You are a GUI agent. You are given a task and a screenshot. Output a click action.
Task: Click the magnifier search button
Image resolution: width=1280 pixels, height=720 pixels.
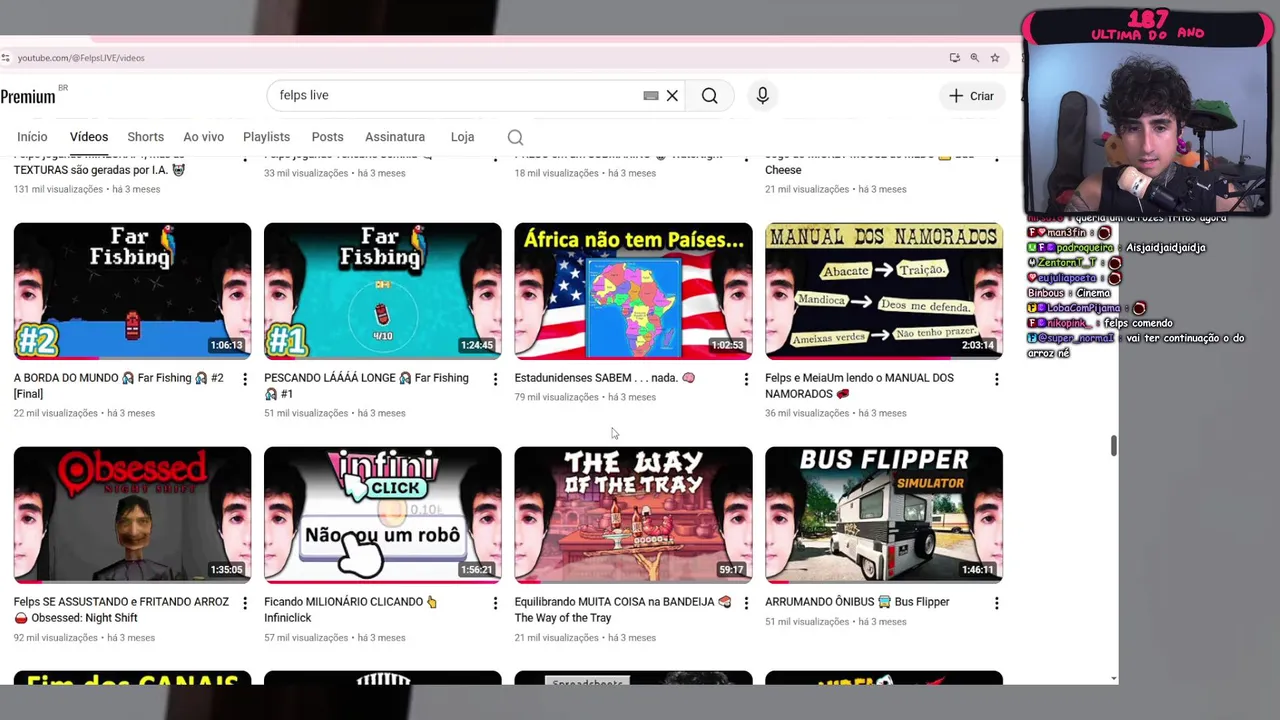click(709, 96)
